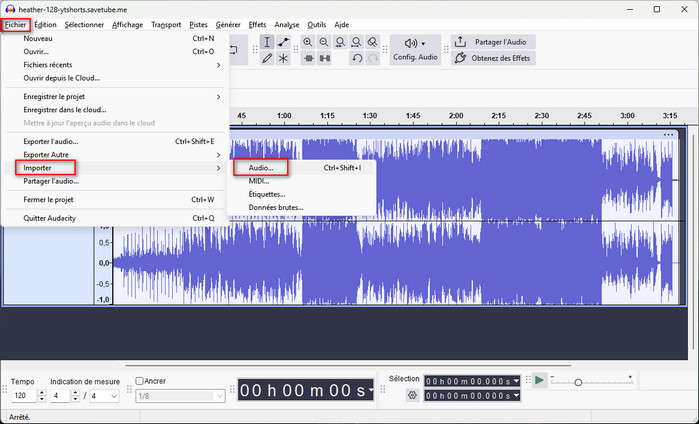Choose Données brutes... in Importer submenu

click(302, 207)
